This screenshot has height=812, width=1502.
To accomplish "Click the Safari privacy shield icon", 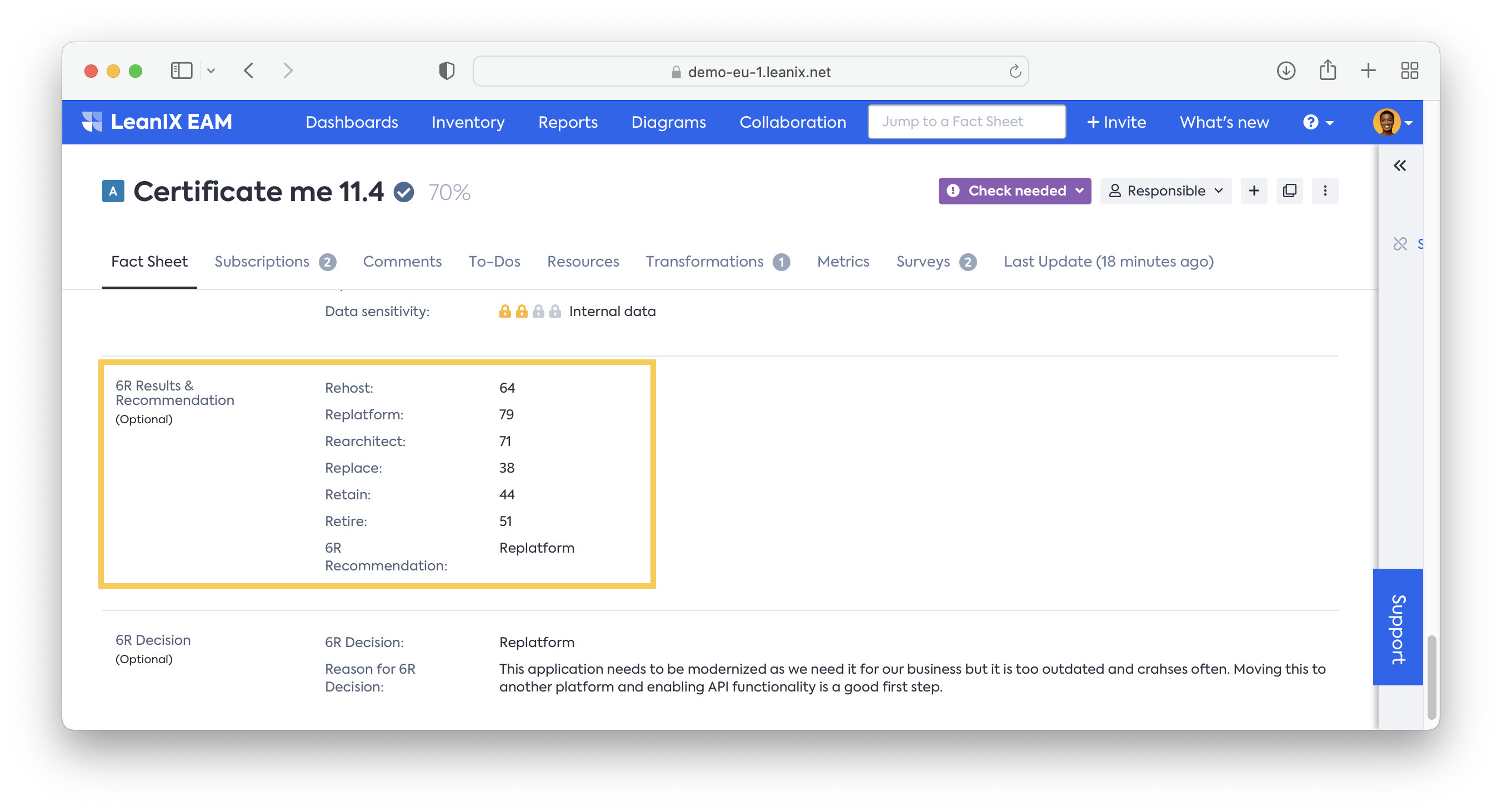I will pyautogui.click(x=447, y=71).
